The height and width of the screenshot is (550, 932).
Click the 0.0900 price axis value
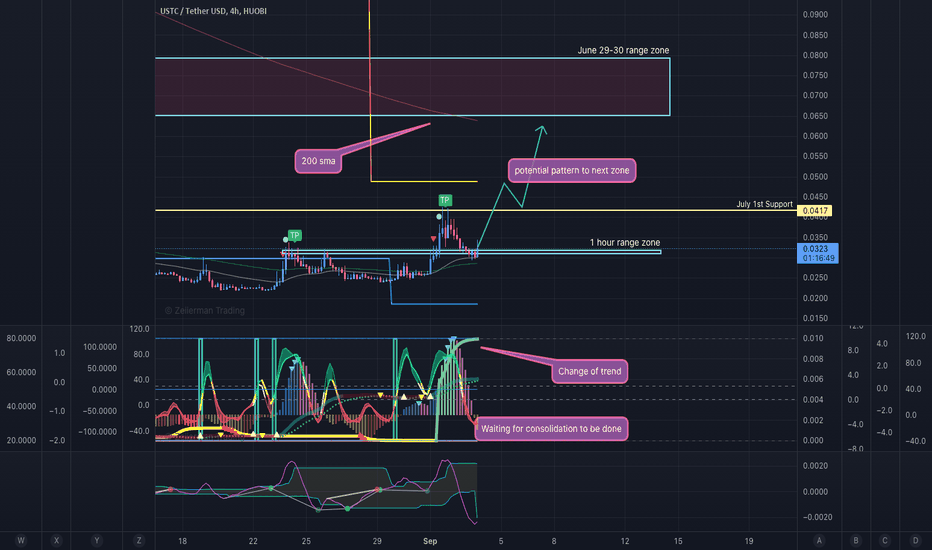815,14
